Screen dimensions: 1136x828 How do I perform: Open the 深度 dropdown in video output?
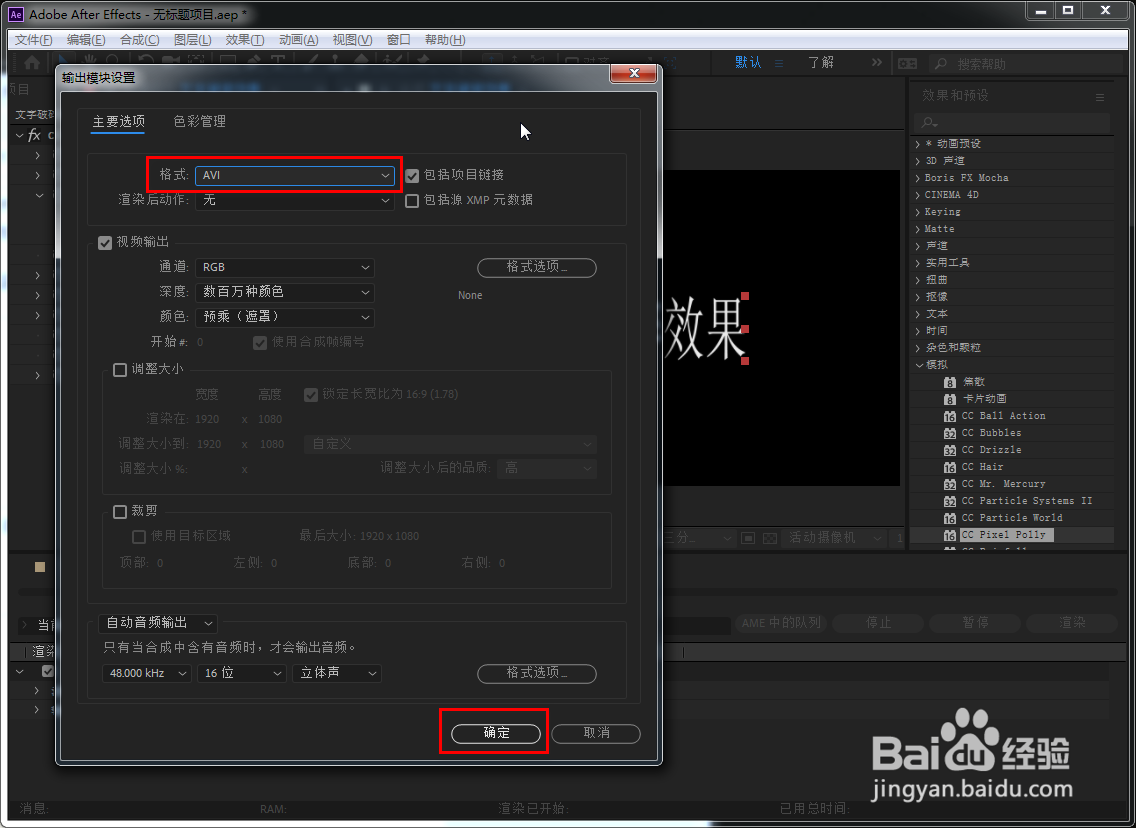[x=285, y=291]
